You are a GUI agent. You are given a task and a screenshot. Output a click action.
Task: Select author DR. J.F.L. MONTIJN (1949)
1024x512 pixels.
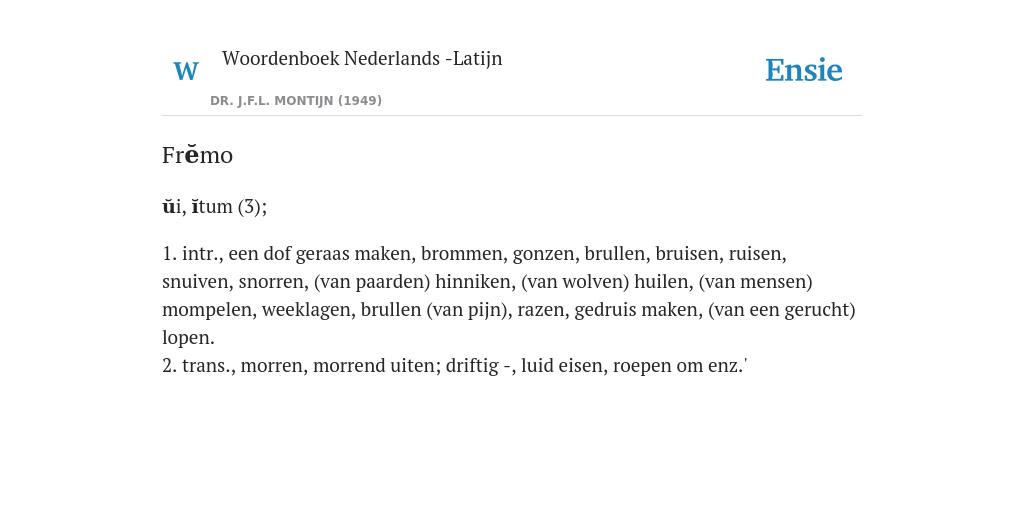click(296, 101)
